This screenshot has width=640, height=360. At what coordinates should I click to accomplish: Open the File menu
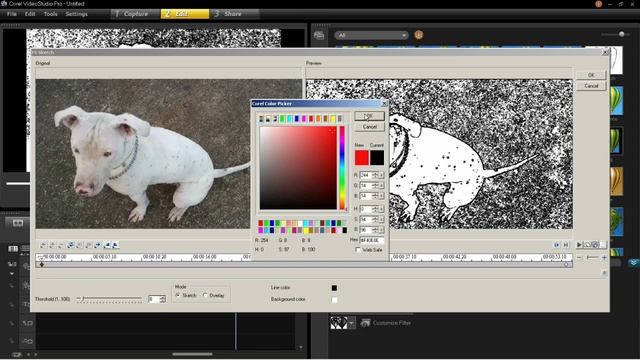12,14
